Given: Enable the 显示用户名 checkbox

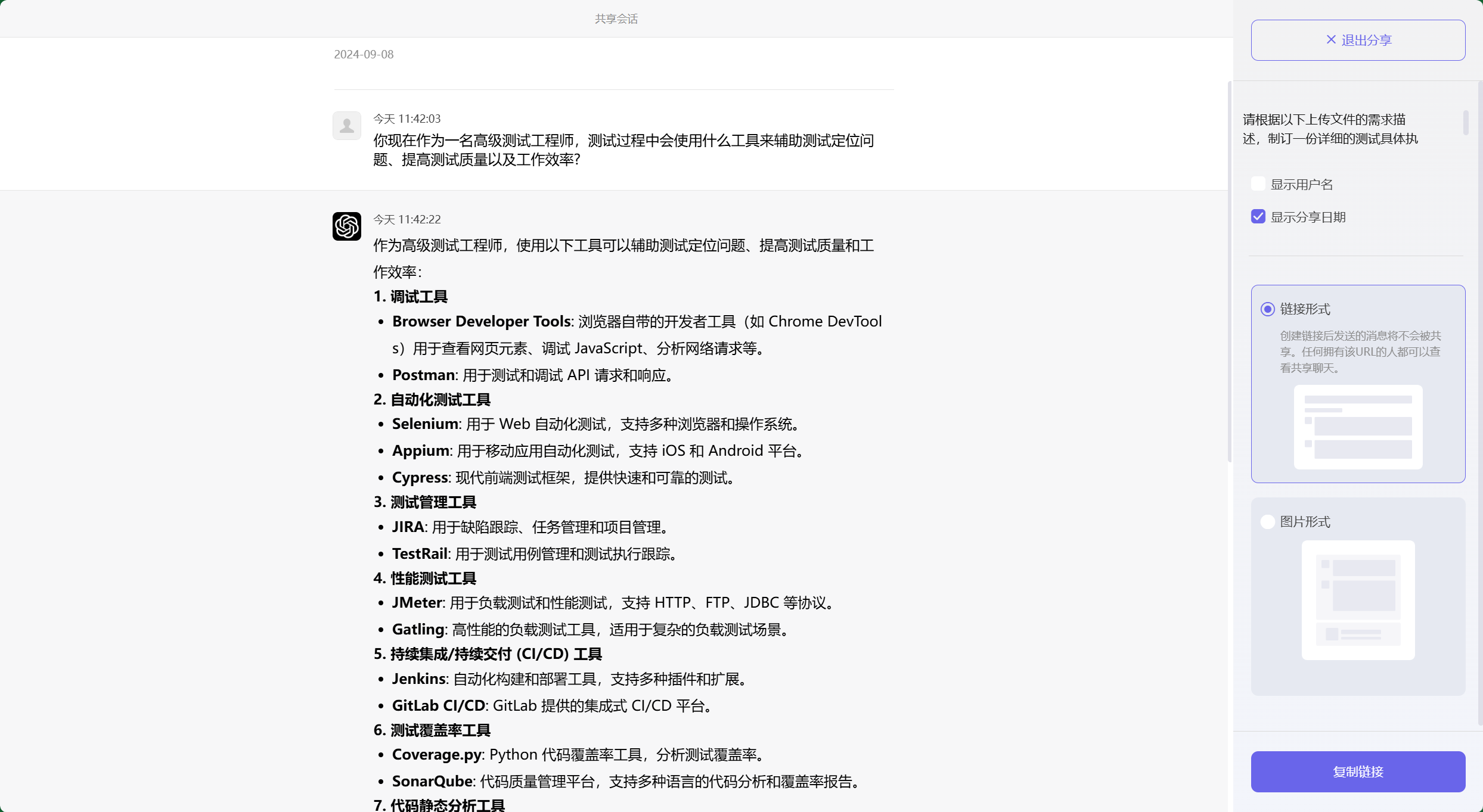Looking at the screenshot, I should click(1258, 184).
